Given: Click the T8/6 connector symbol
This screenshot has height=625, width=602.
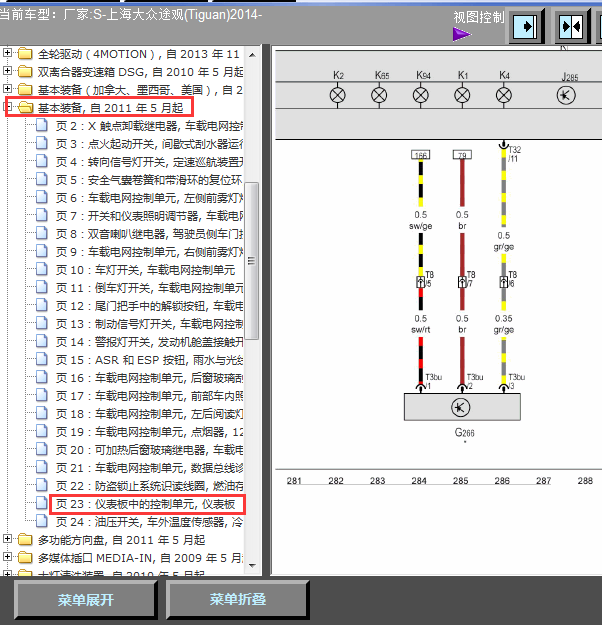Looking at the screenshot, I should pyautogui.click(x=504, y=282).
